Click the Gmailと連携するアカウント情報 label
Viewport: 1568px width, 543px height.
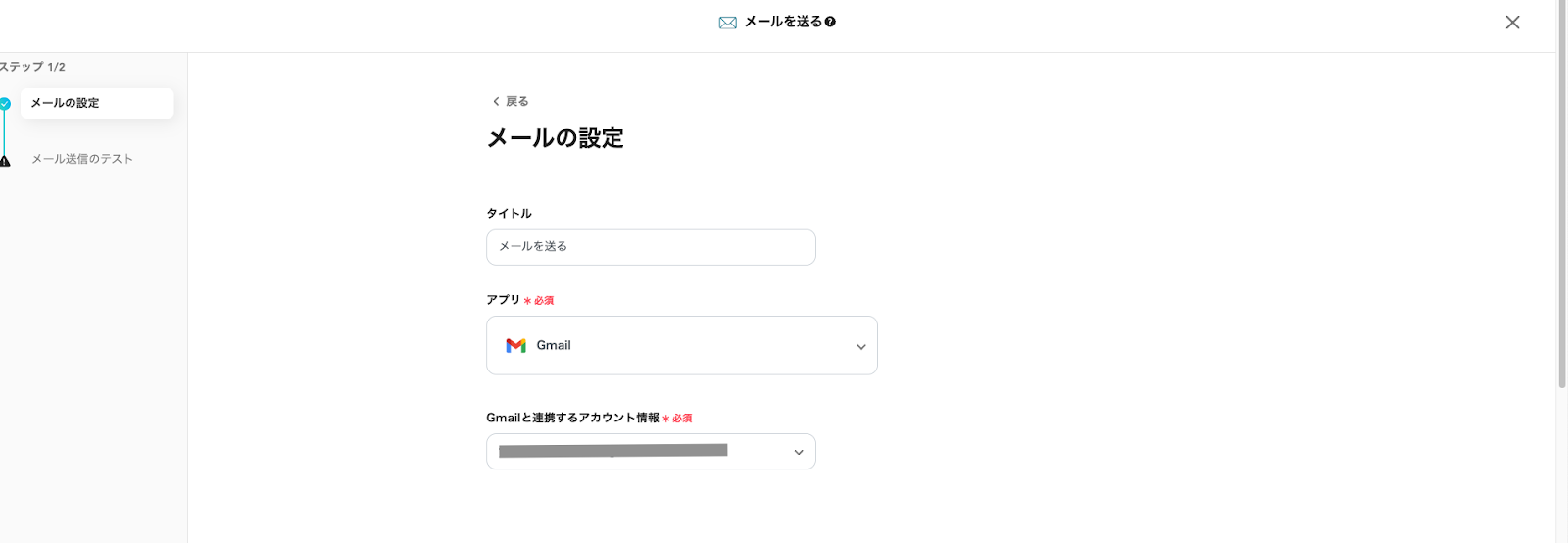(x=572, y=418)
